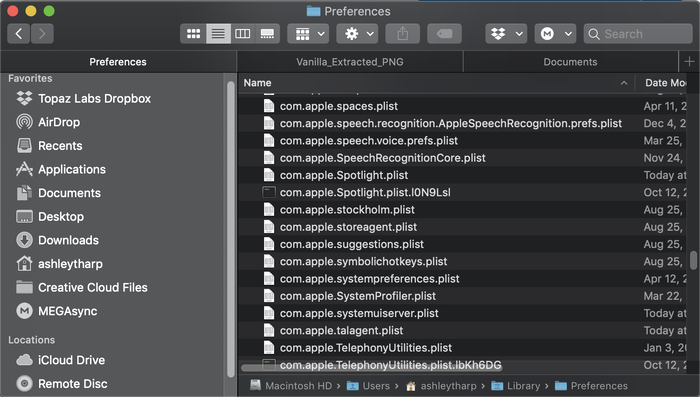Open Remote Disc in the sidebar
Viewport: 700px width, 397px height.
point(72,384)
